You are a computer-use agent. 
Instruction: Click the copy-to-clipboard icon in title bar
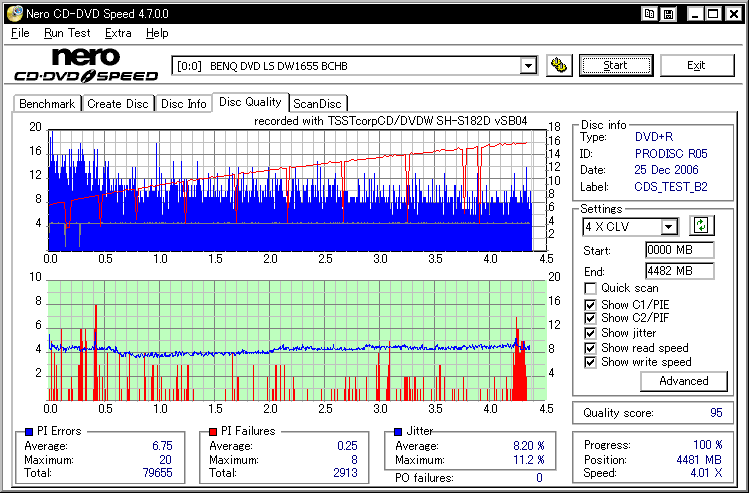[650, 13]
